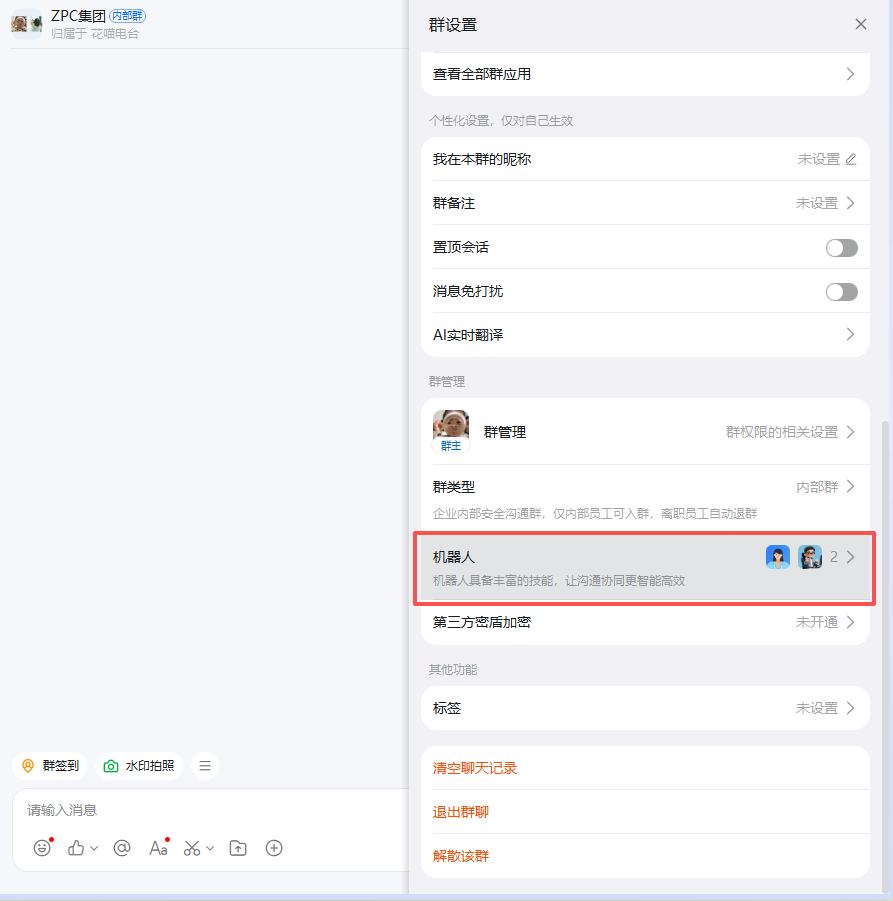Open the AI实时翻译 settings row
This screenshot has height=901, width=893.
click(645, 335)
